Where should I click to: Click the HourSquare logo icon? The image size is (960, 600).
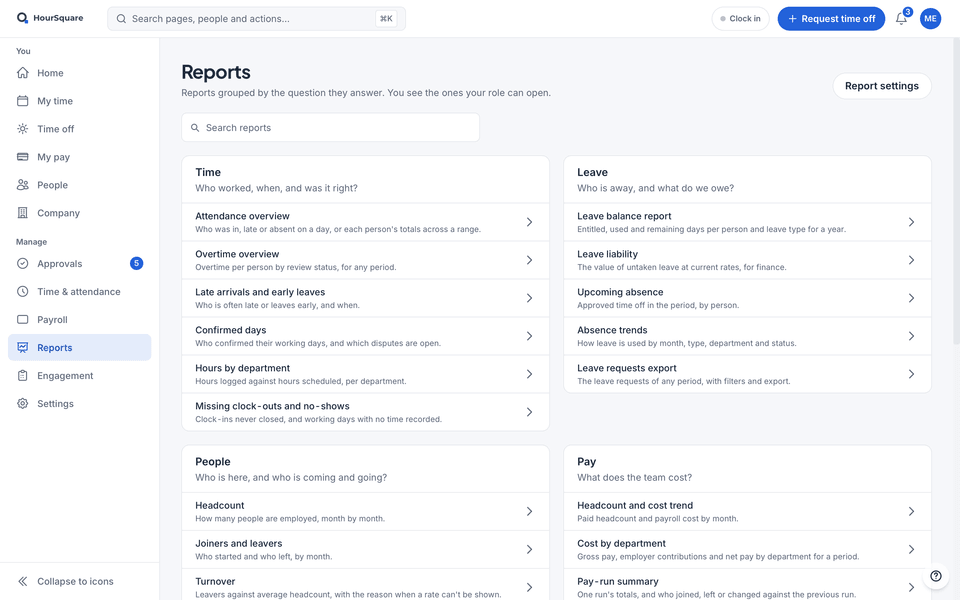click(x=22, y=18)
